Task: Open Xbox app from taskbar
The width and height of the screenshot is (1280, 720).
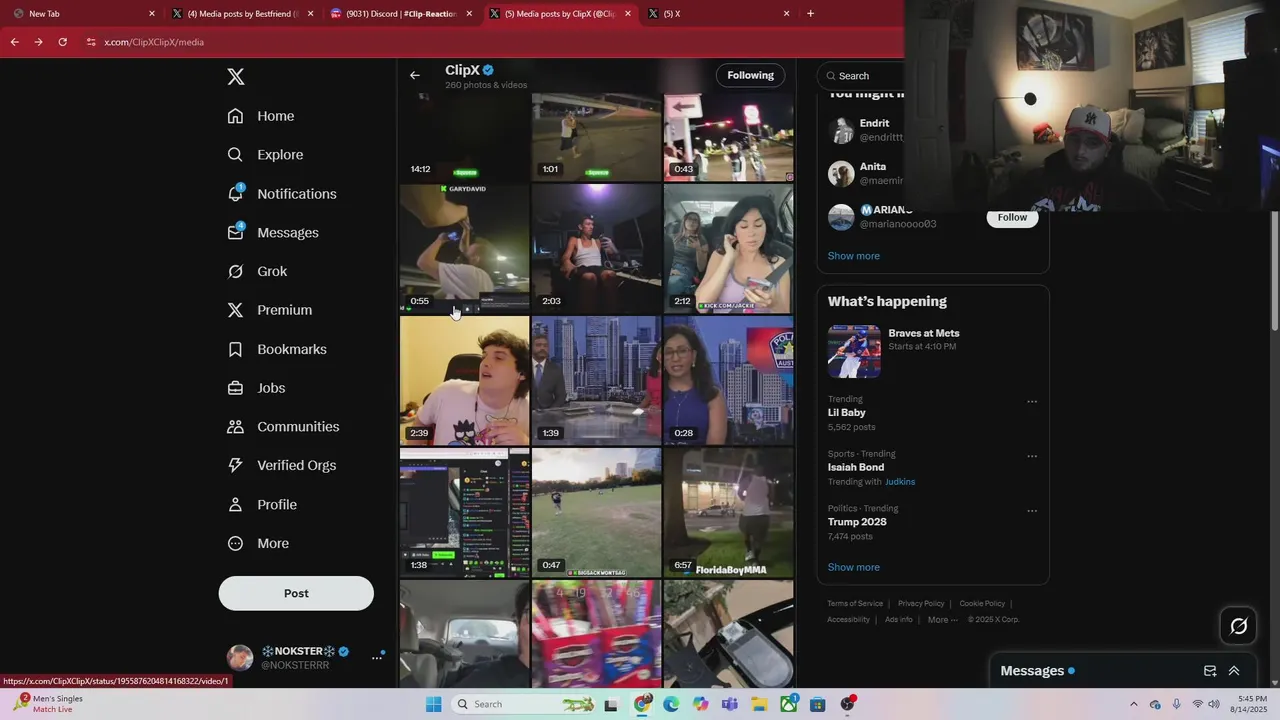Action: click(x=788, y=704)
